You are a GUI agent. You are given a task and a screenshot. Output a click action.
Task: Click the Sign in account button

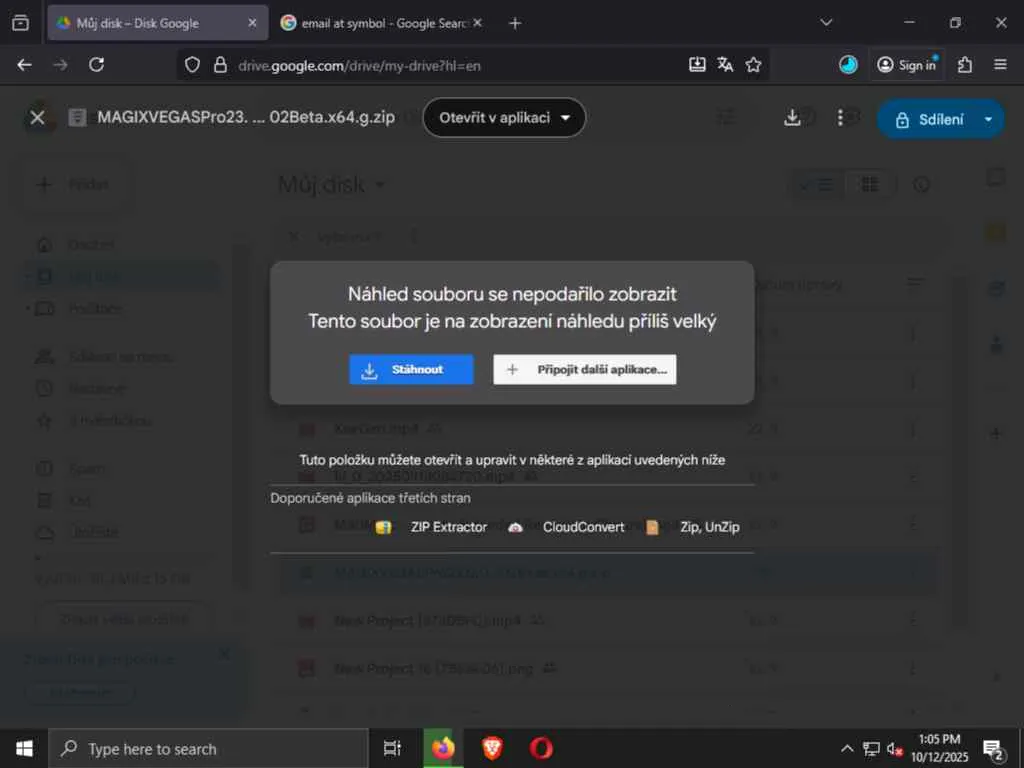(906, 65)
